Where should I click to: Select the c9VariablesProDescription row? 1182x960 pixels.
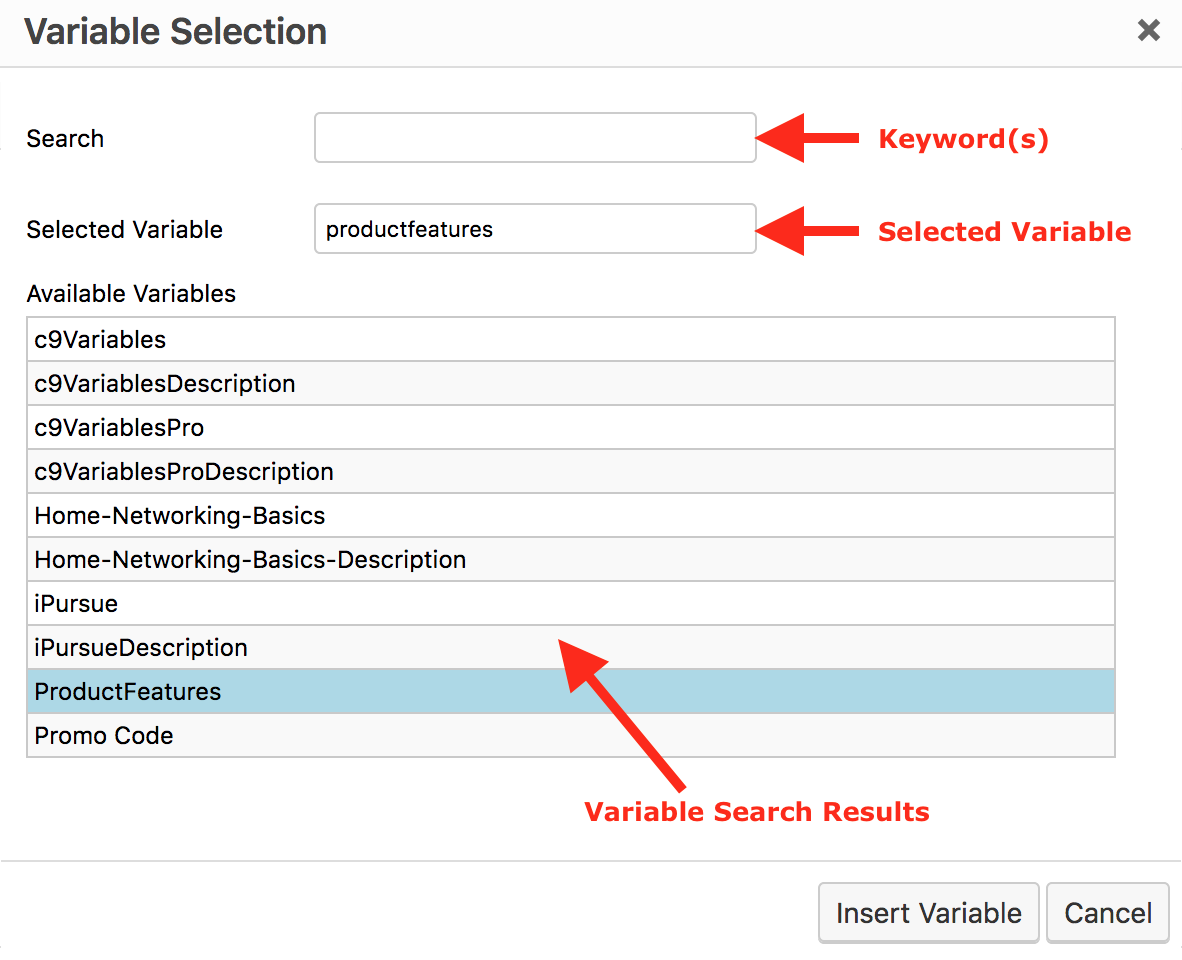coord(184,472)
